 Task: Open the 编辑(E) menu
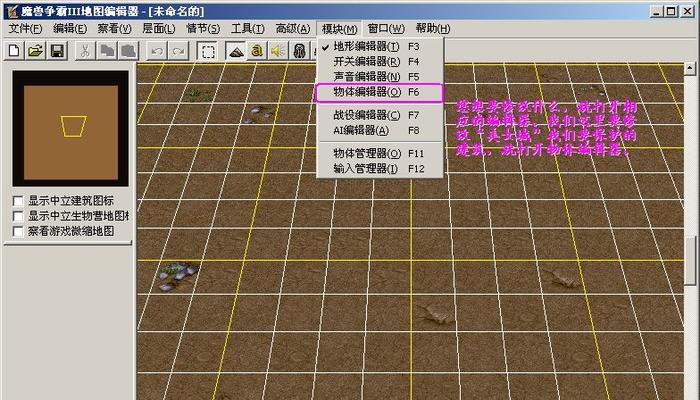point(70,29)
